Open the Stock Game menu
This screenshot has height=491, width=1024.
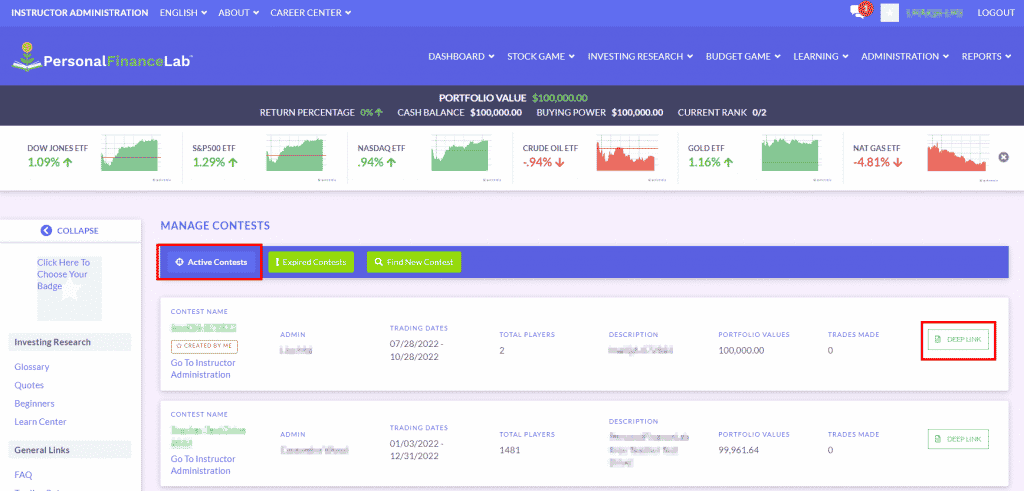pyautogui.click(x=541, y=56)
